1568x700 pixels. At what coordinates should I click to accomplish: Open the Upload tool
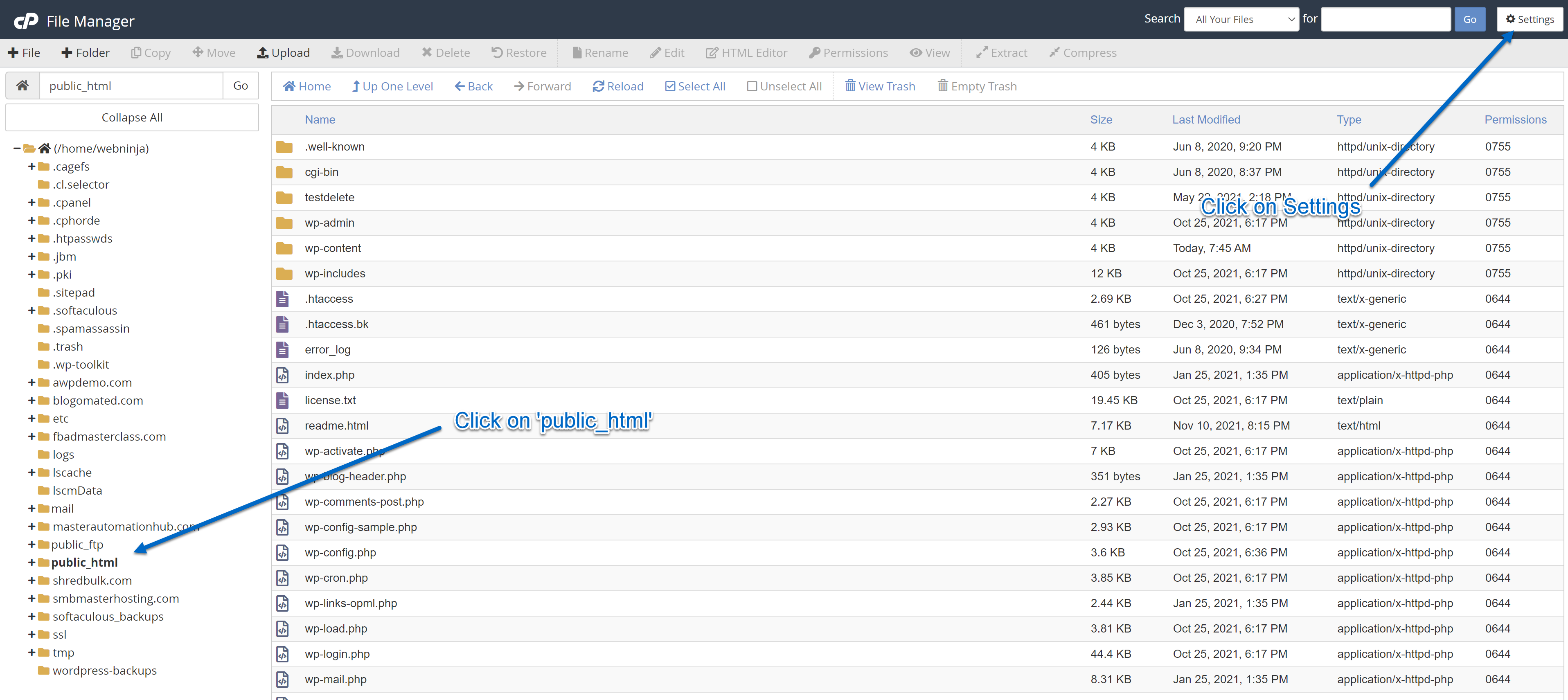pyautogui.click(x=284, y=53)
